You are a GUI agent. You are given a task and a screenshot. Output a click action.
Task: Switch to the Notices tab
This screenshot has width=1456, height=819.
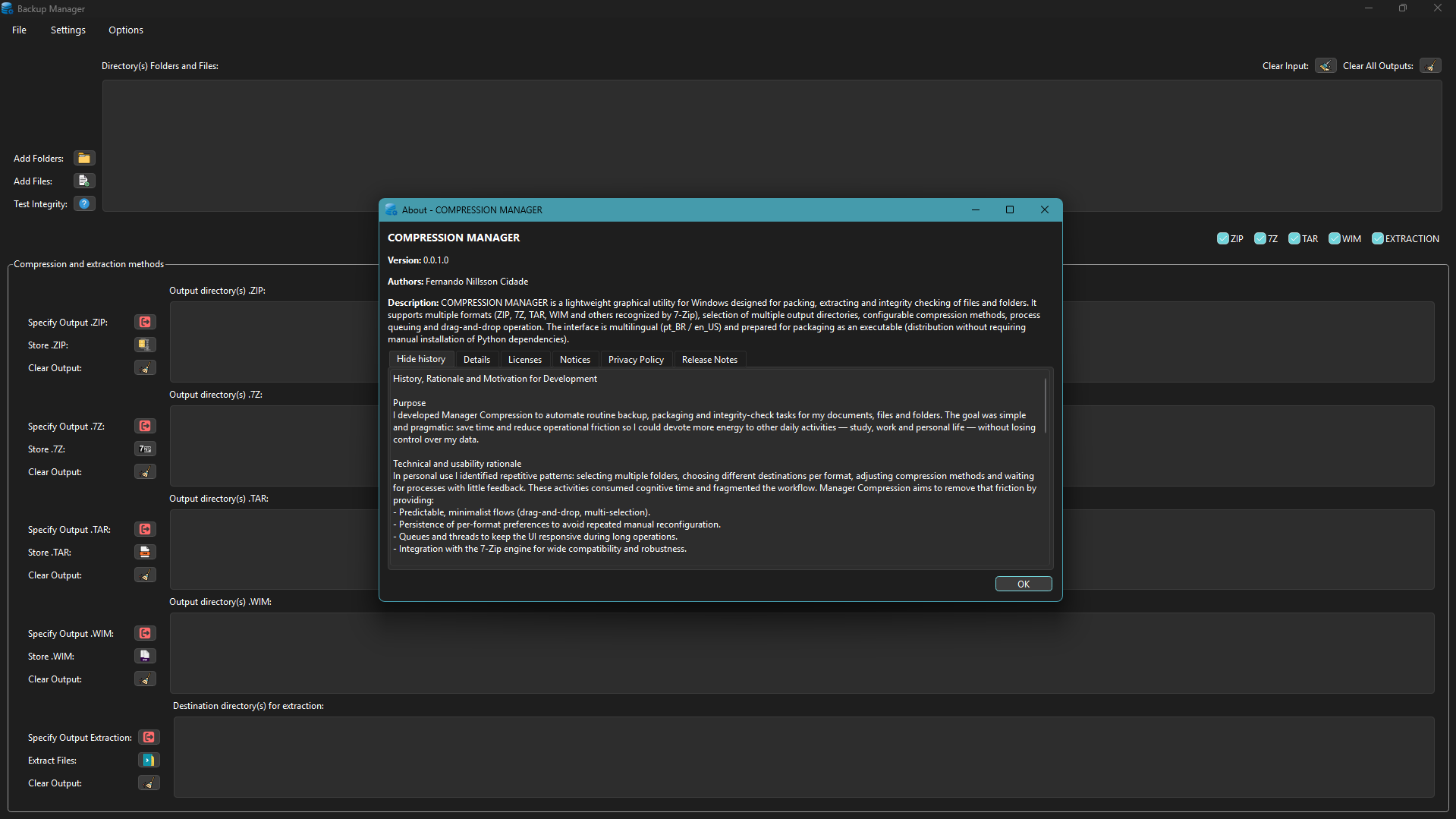click(x=574, y=359)
